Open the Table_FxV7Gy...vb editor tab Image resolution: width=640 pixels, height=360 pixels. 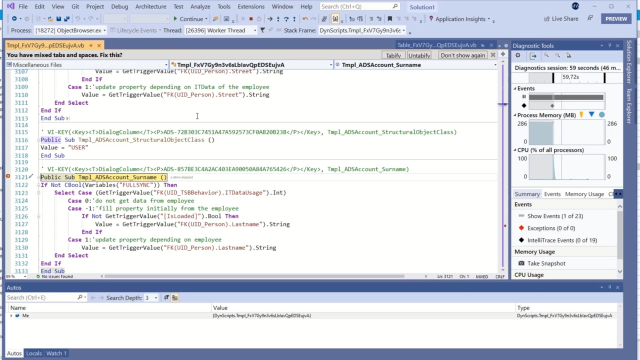[x=437, y=45]
